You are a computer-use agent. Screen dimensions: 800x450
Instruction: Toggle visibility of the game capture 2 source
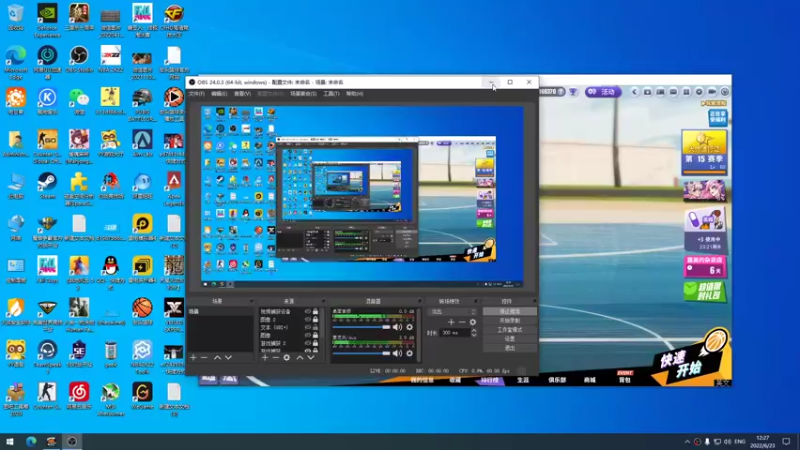308,343
